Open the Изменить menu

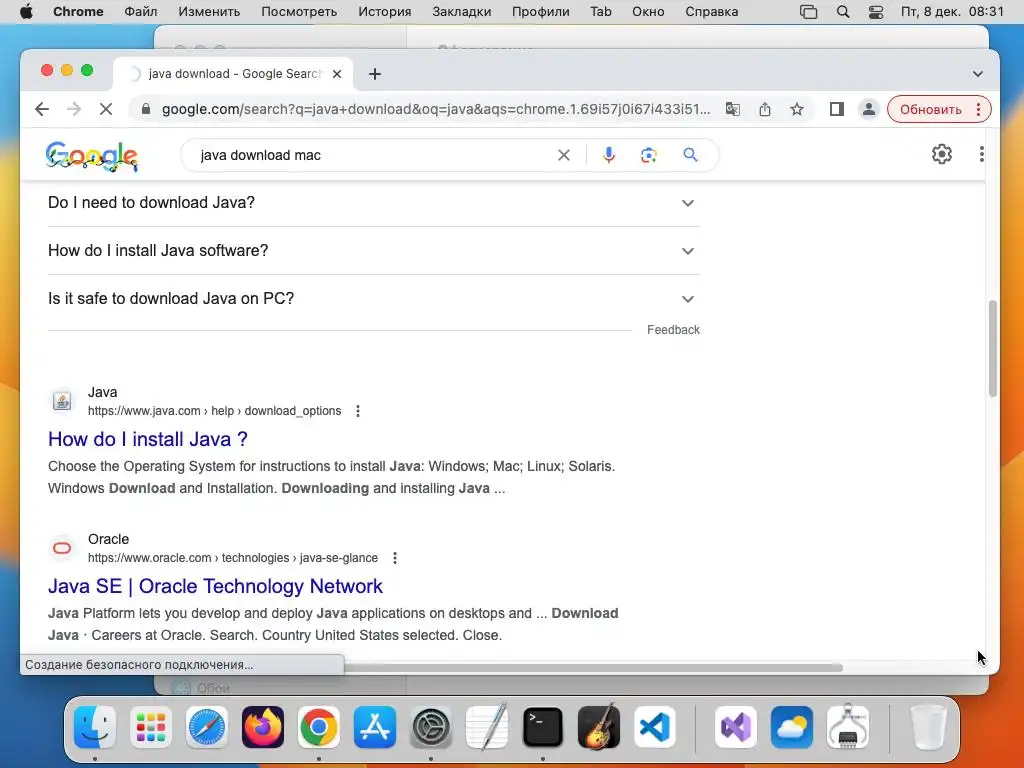coord(209,12)
